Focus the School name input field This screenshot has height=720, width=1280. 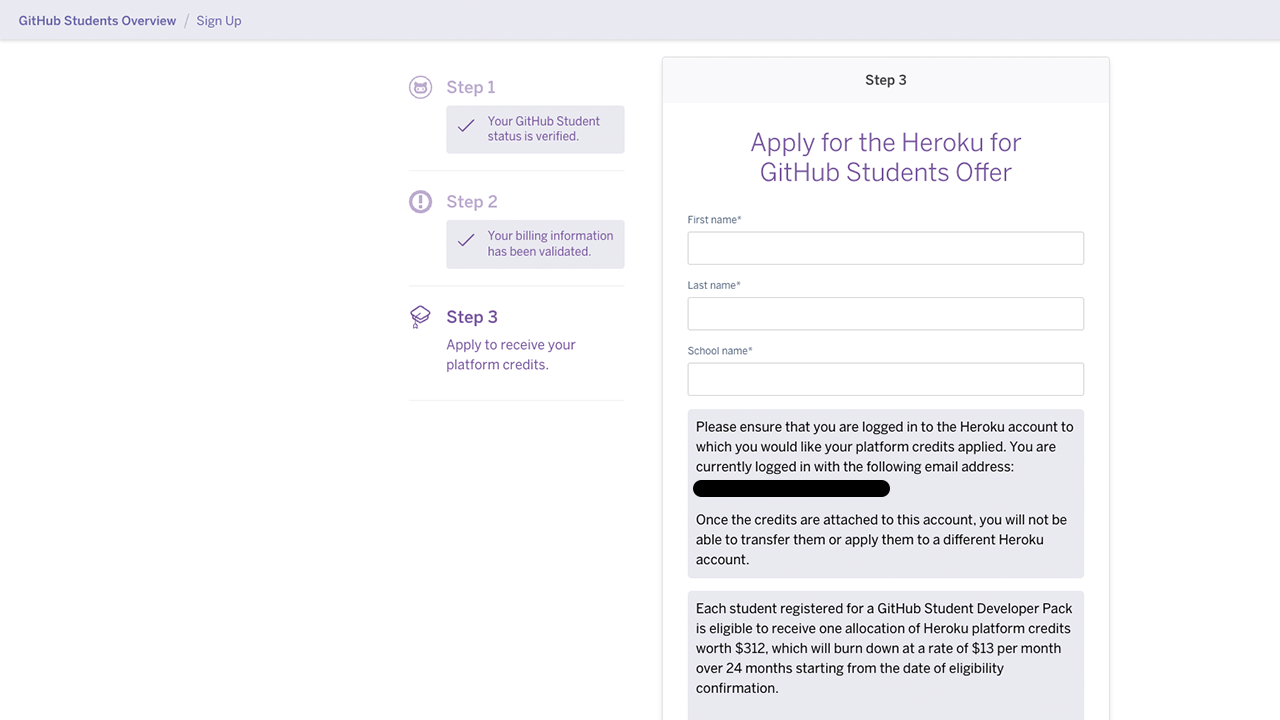(885, 379)
